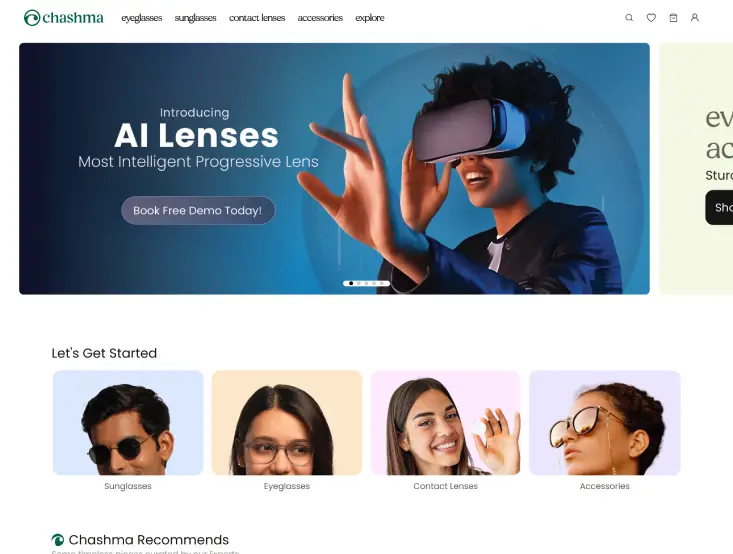
Task: Expand the contact lenses menu
Action: 257,18
